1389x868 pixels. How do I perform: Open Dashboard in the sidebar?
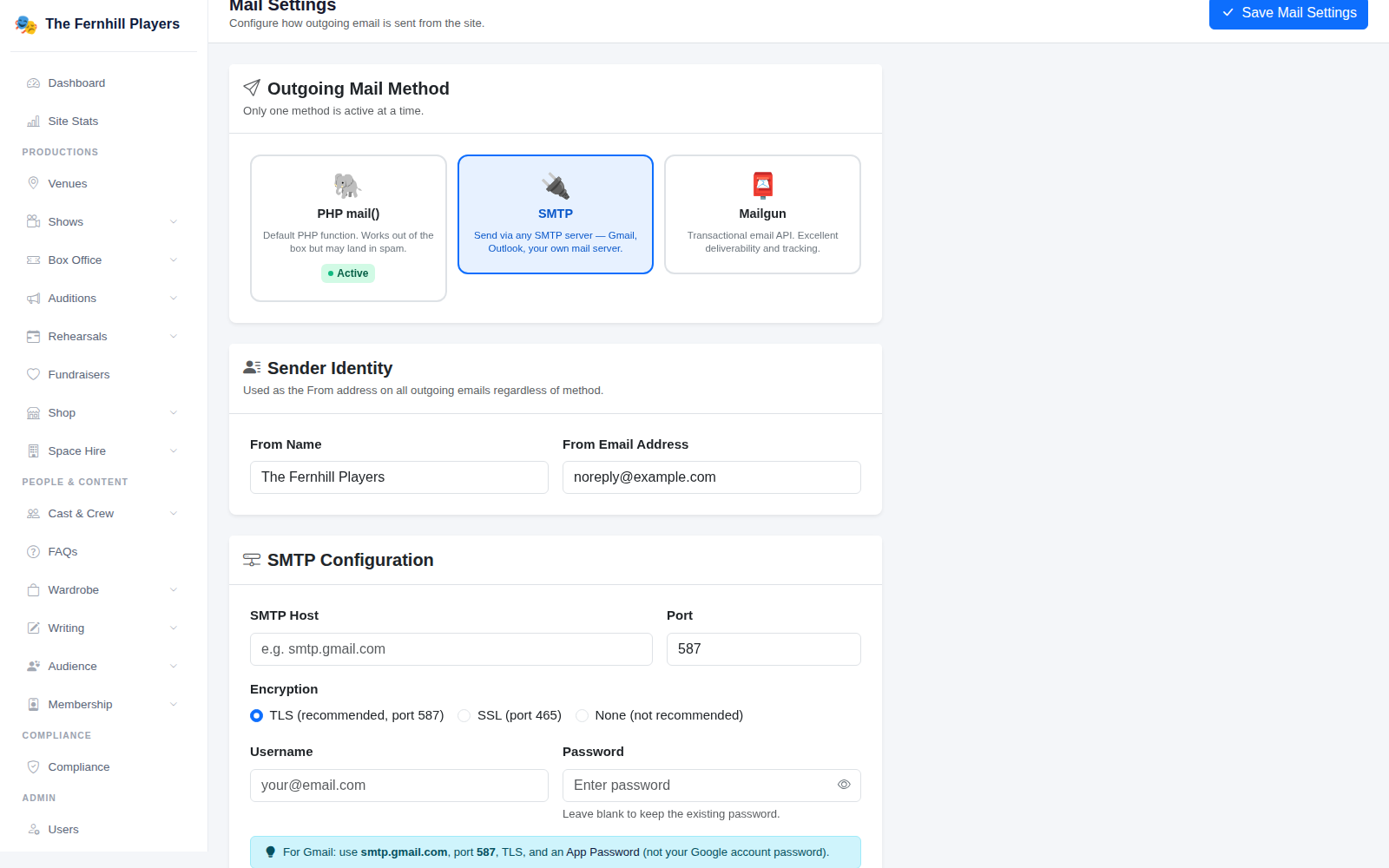coord(103,83)
